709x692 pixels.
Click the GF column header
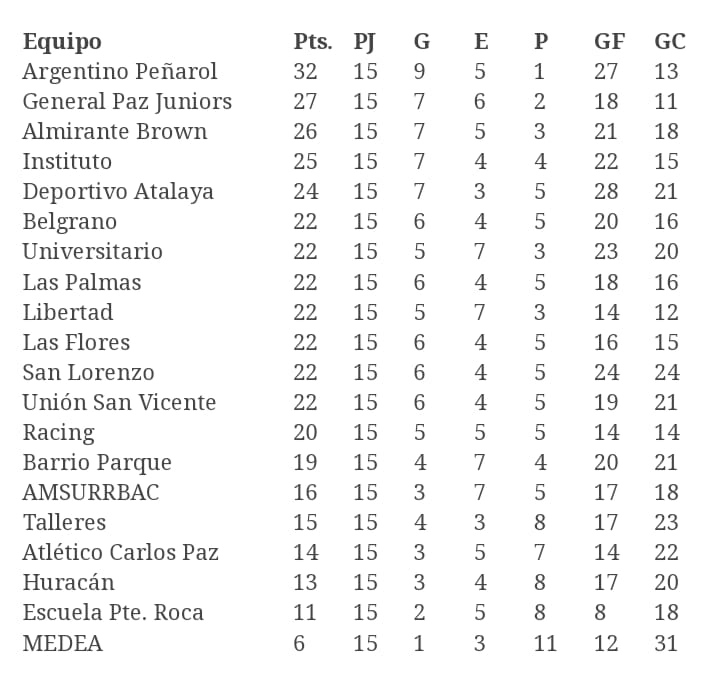pos(609,42)
